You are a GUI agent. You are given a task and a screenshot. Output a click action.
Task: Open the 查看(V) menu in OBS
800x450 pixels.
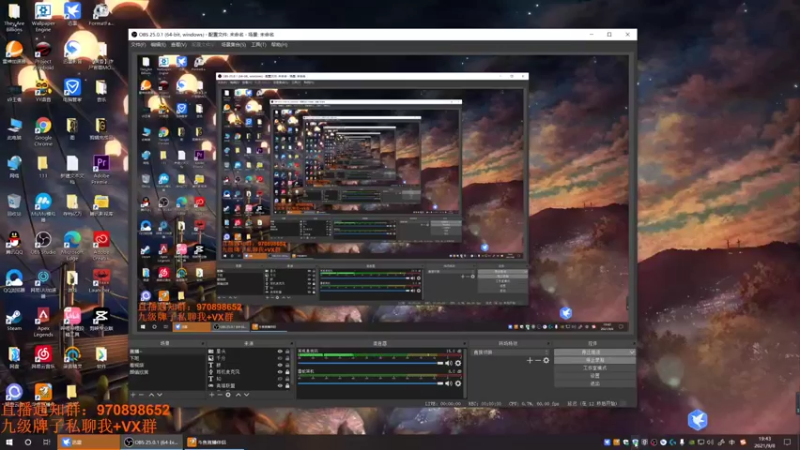[179, 45]
